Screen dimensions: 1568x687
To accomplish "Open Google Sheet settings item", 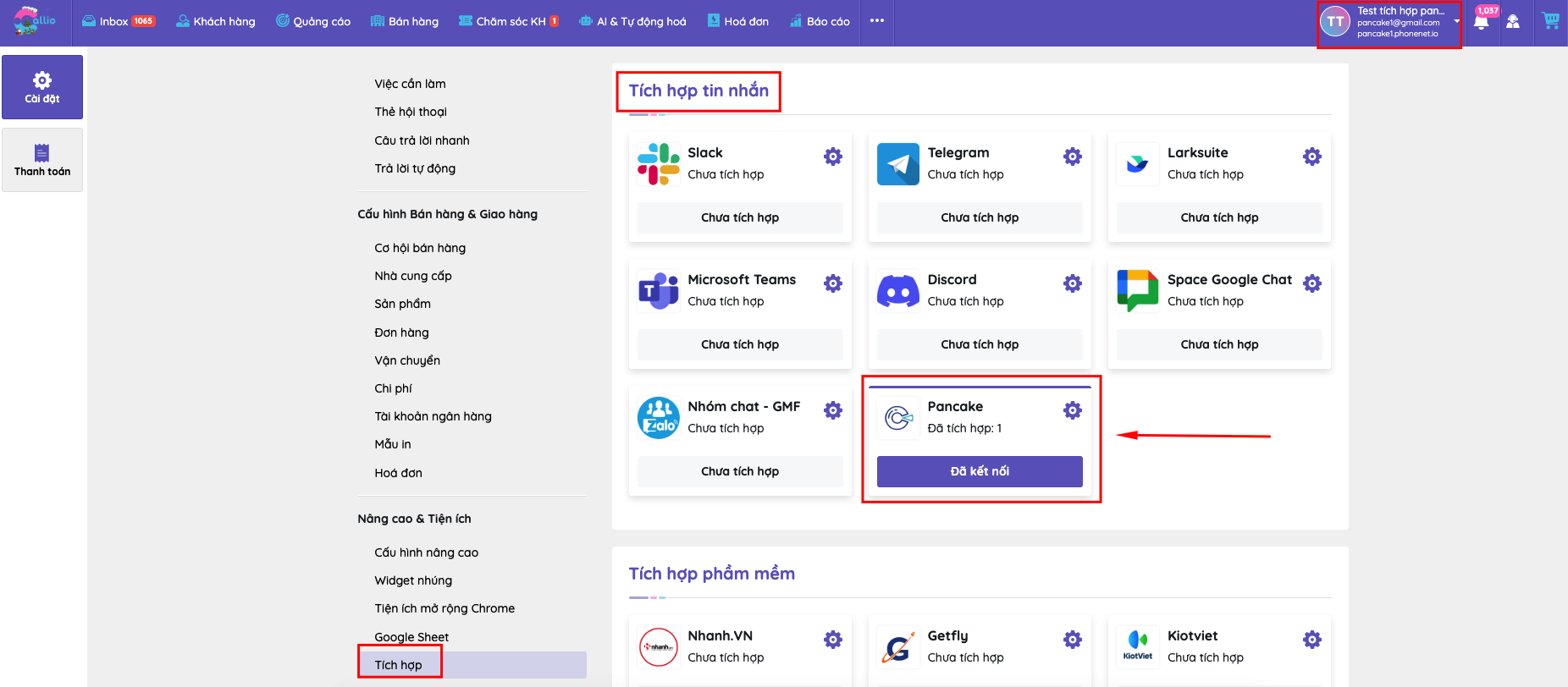I will [x=411, y=637].
